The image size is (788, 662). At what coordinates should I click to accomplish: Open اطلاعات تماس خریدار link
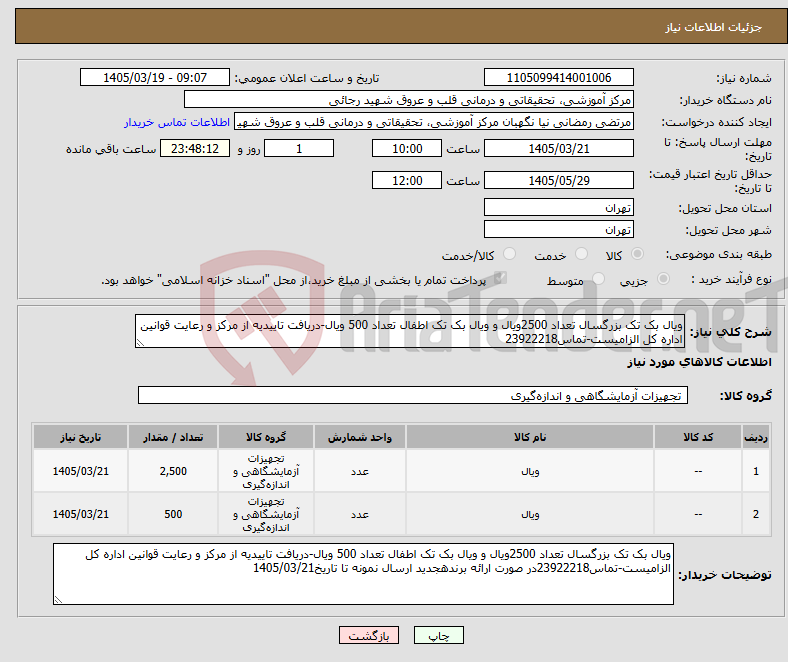177,122
